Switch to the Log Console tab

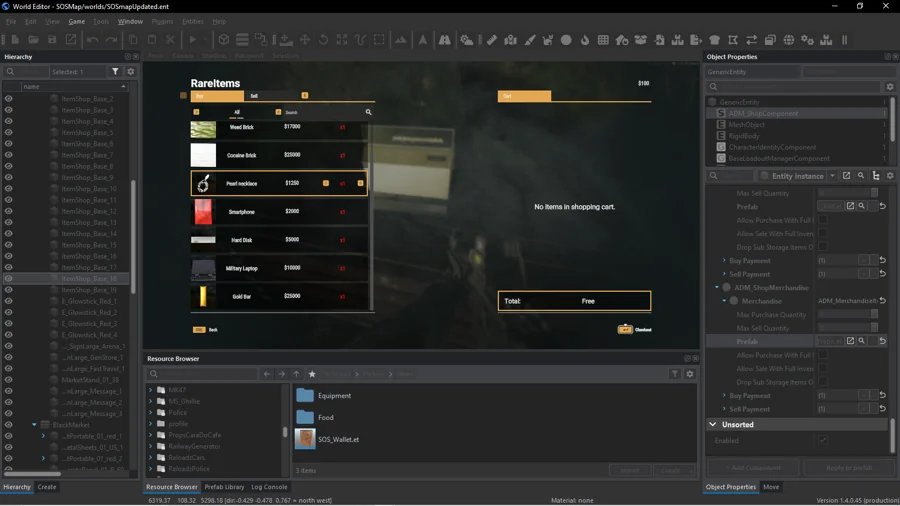coord(269,487)
